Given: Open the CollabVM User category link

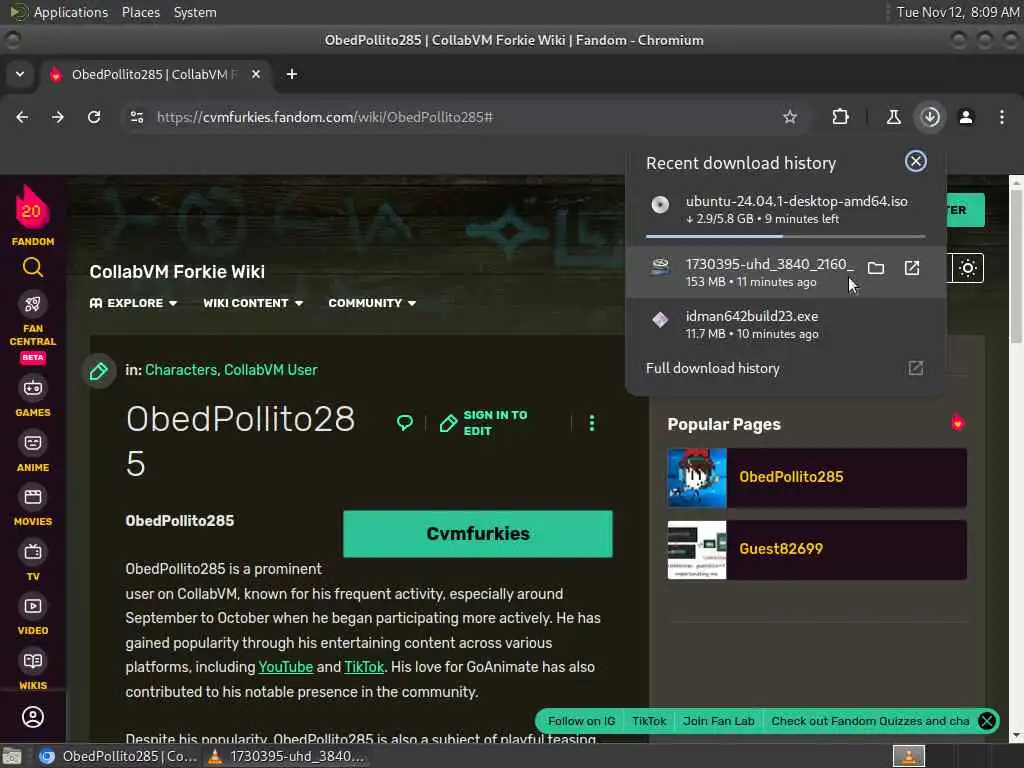Looking at the screenshot, I should [x=270, y=370].
